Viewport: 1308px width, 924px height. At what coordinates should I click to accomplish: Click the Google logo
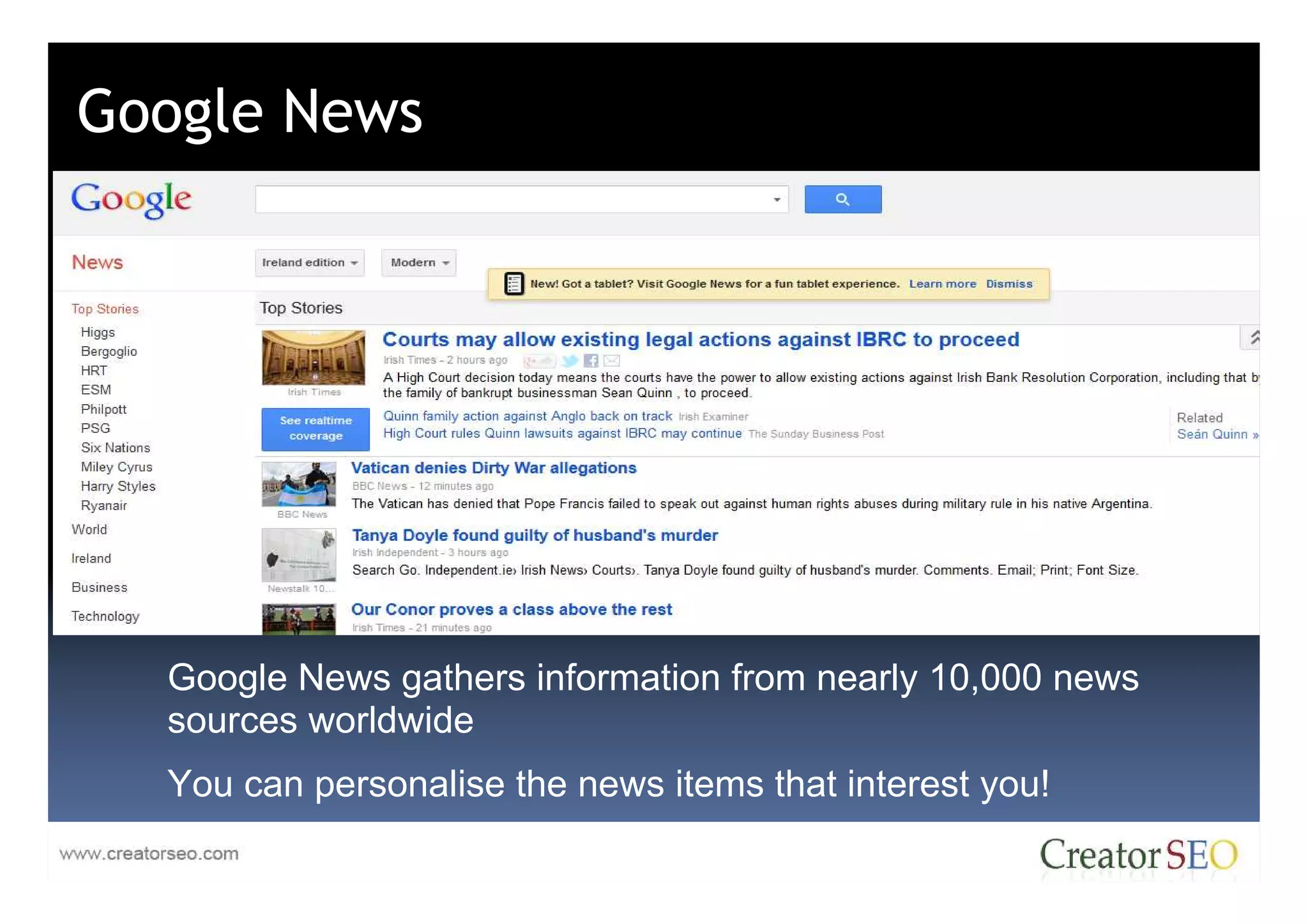coord(131,200)
